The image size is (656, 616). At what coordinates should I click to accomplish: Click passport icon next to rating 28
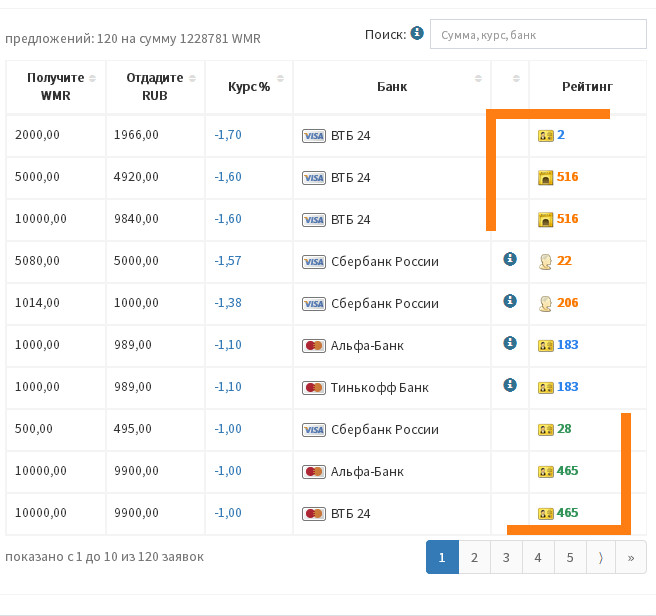tap(546, 430)
